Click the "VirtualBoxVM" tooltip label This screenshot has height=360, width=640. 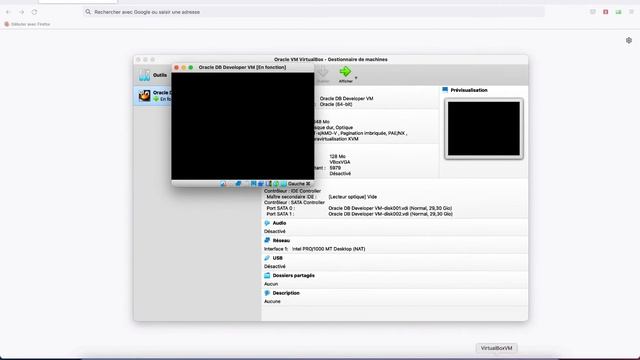[x=496, y=348]
